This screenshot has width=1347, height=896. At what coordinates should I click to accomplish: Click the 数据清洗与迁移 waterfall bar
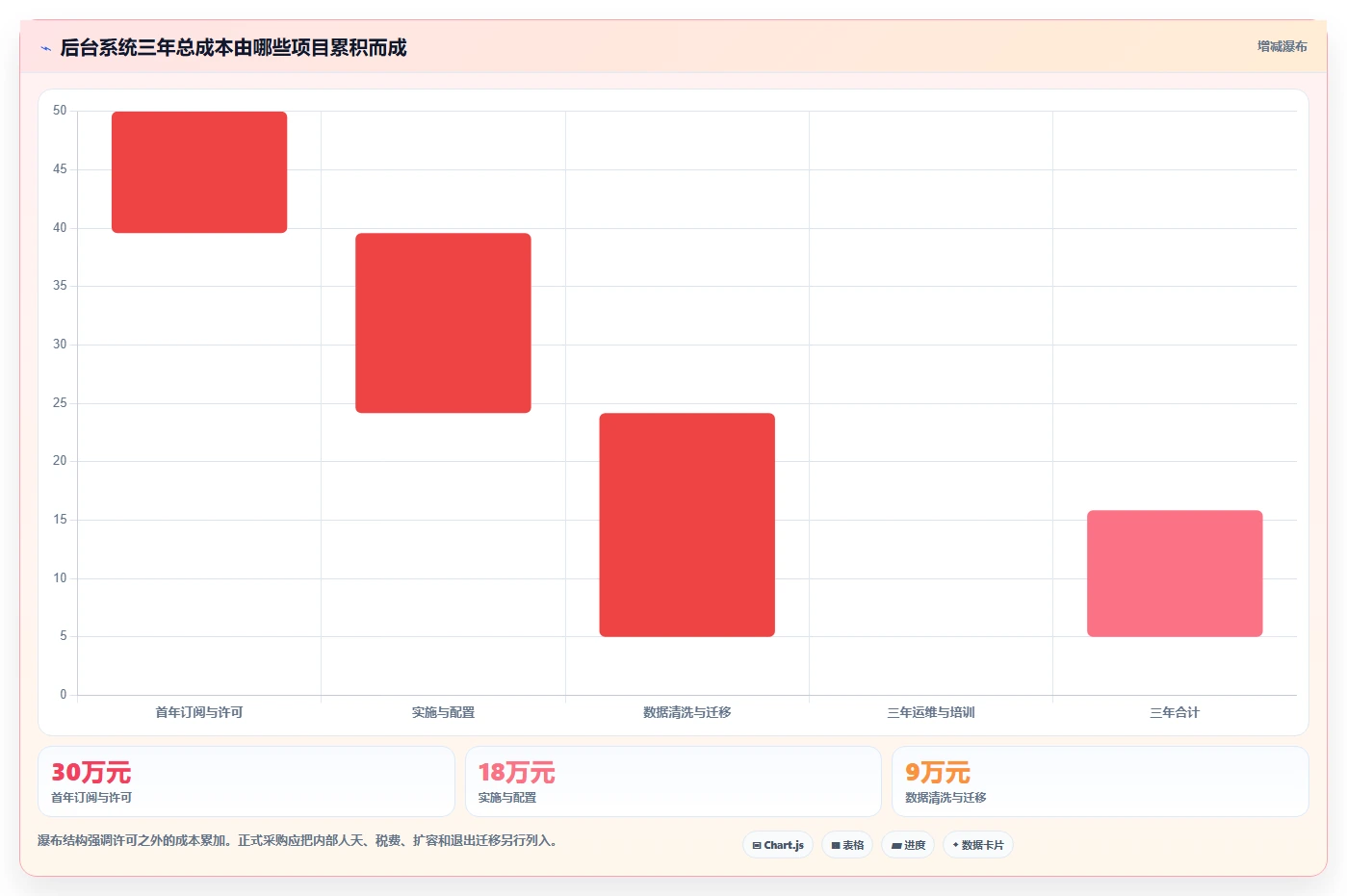(686, 525)
